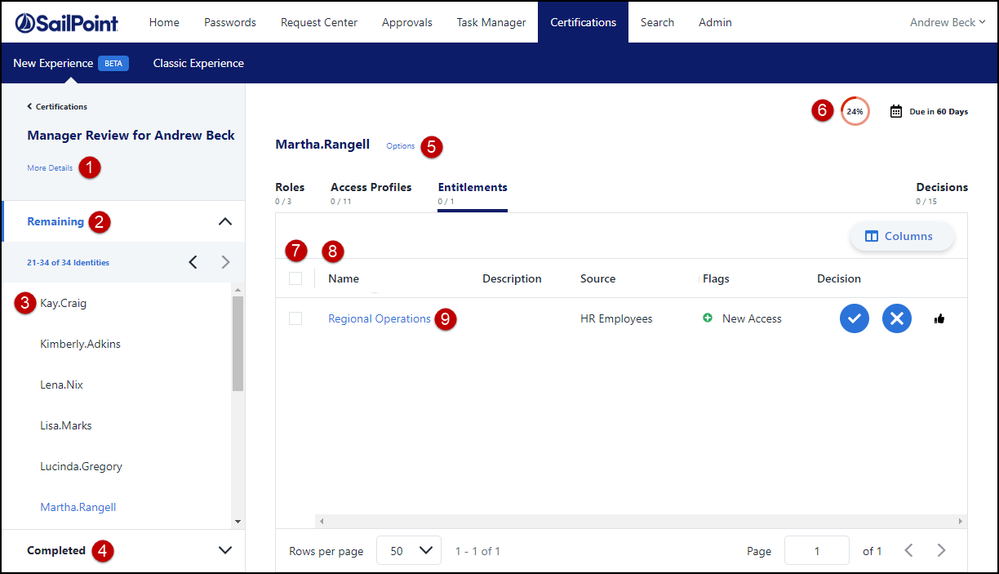The height and width of the screenshot is (574, 999).
Task: Approve Regional Operations with the checkmark icon
Action: coord(854,319)
